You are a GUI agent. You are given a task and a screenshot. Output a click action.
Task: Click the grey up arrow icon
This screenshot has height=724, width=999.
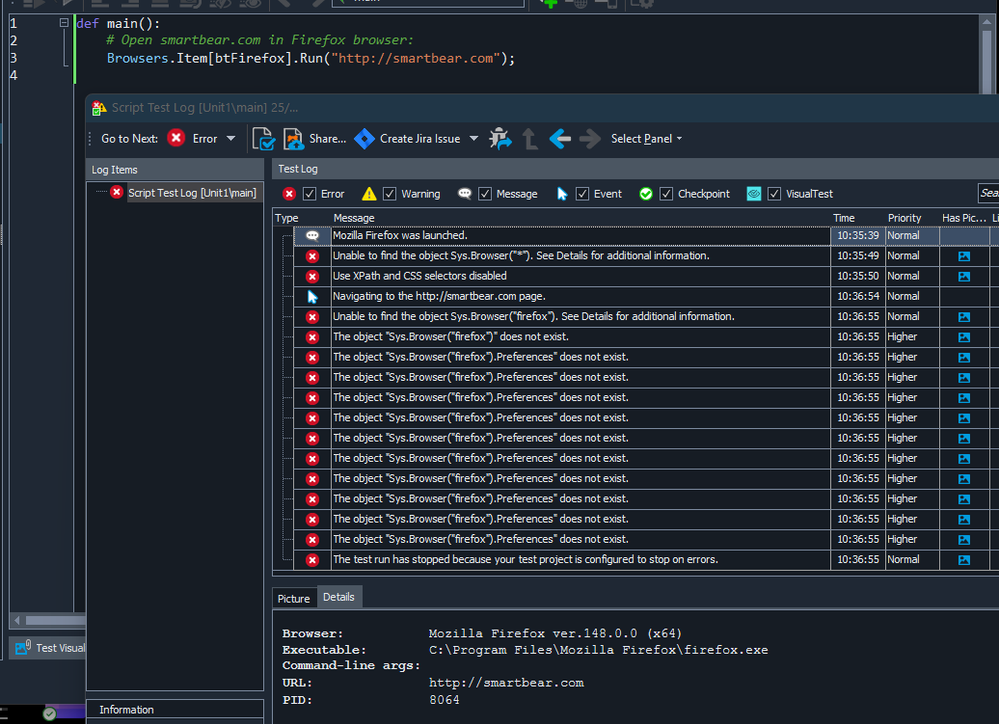coord(530,139)
